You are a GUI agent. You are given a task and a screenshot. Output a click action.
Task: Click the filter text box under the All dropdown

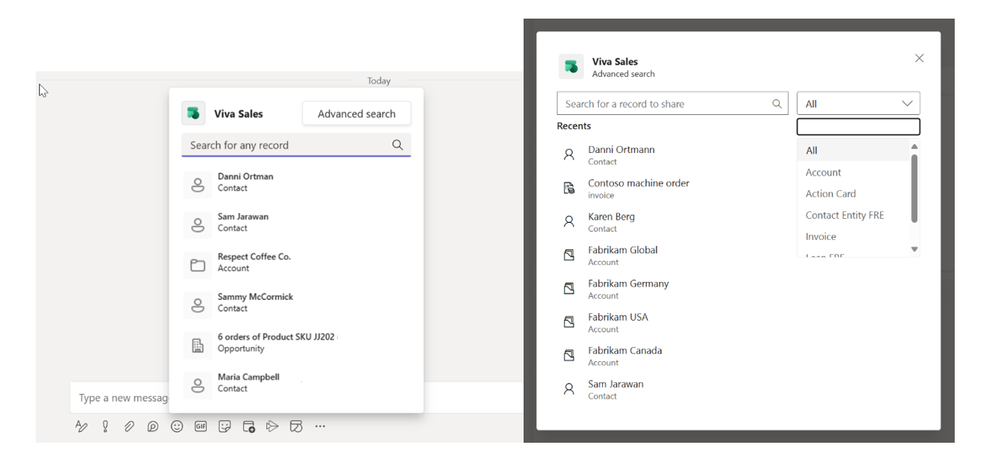858,127
